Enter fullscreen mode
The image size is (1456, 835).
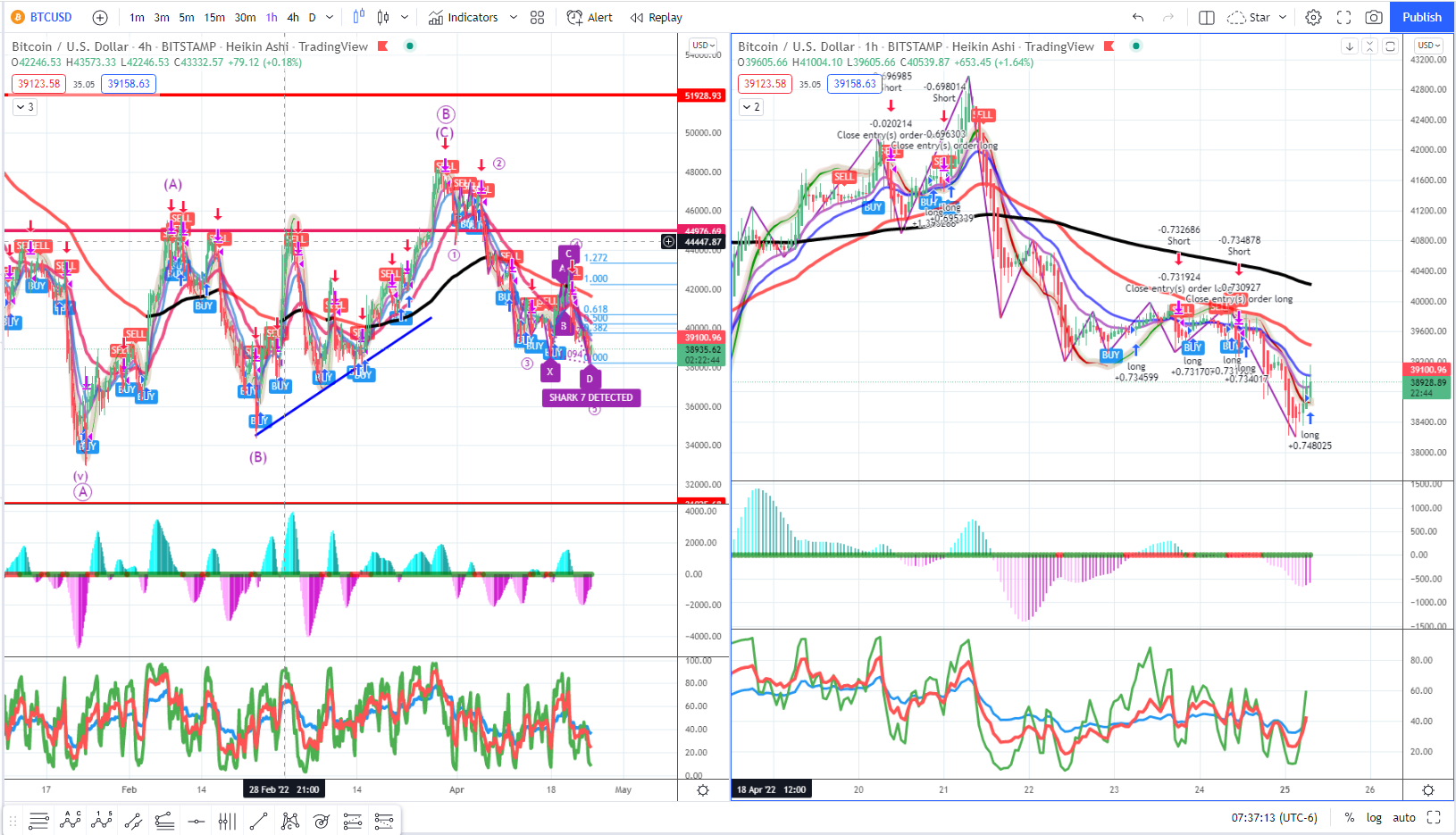pyautogui.click(x=1343, y=17)
